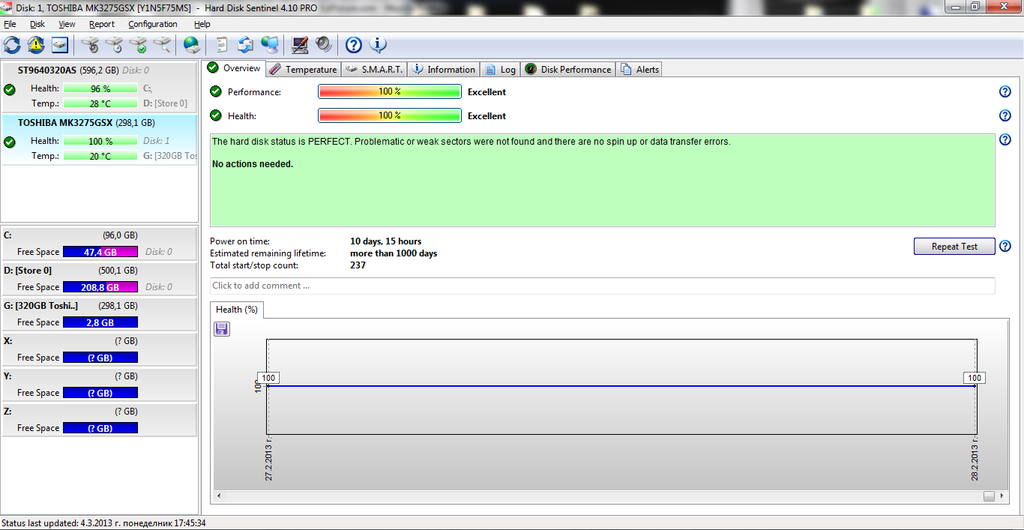1024x530 pixels.
Task: Click ST9640320AS Health 96 % bar
Action: click(101, 88)
